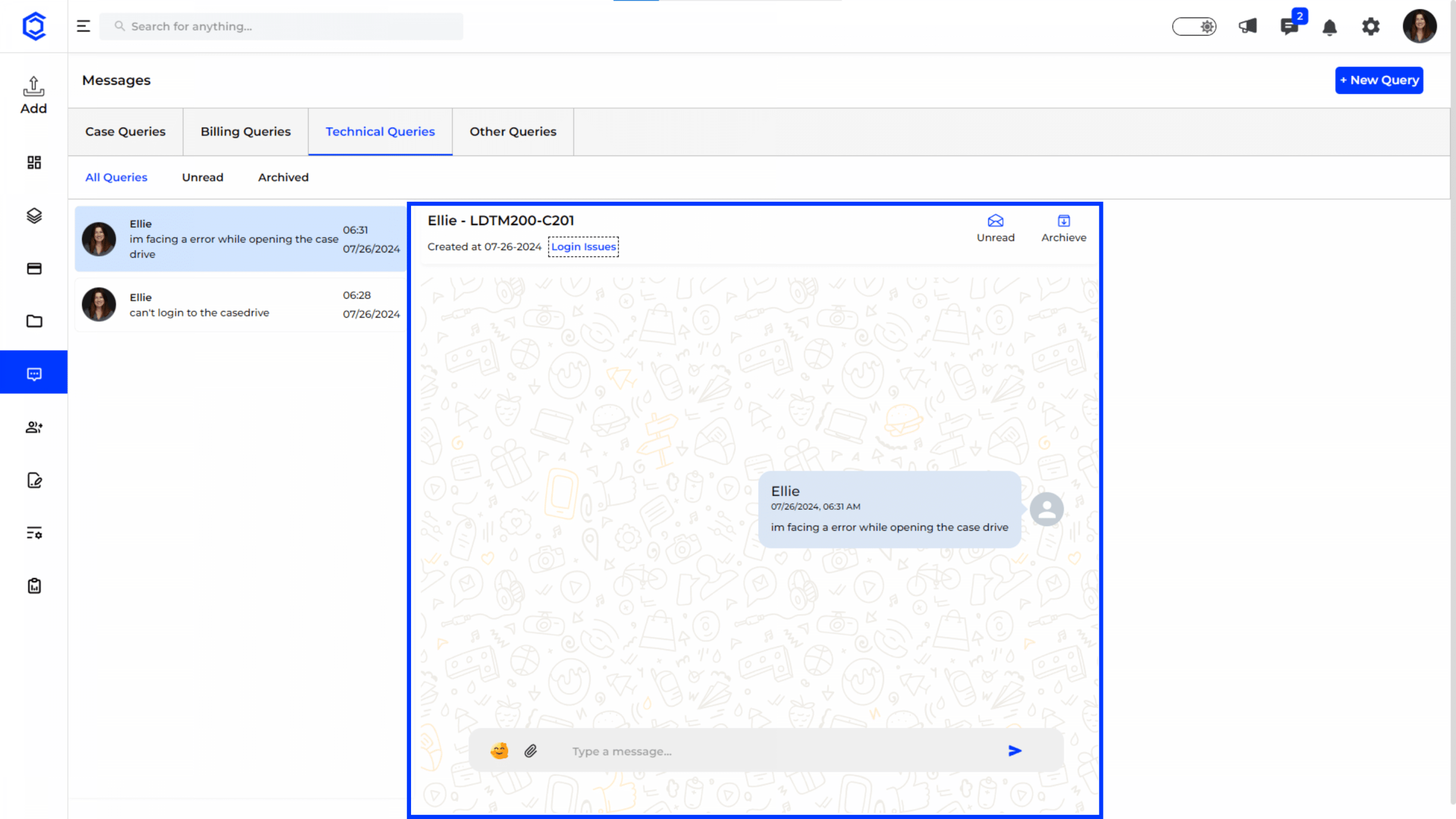
Task: Toggle the dark mode switch
Action: pyautogui.click(x=1194, y=26)
